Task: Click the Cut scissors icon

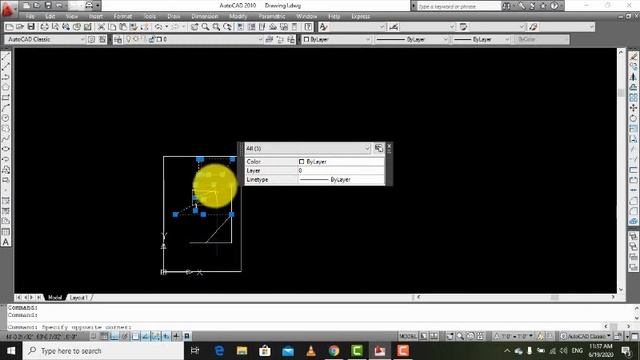Action: pyautogui.click(x=101, y=27)
